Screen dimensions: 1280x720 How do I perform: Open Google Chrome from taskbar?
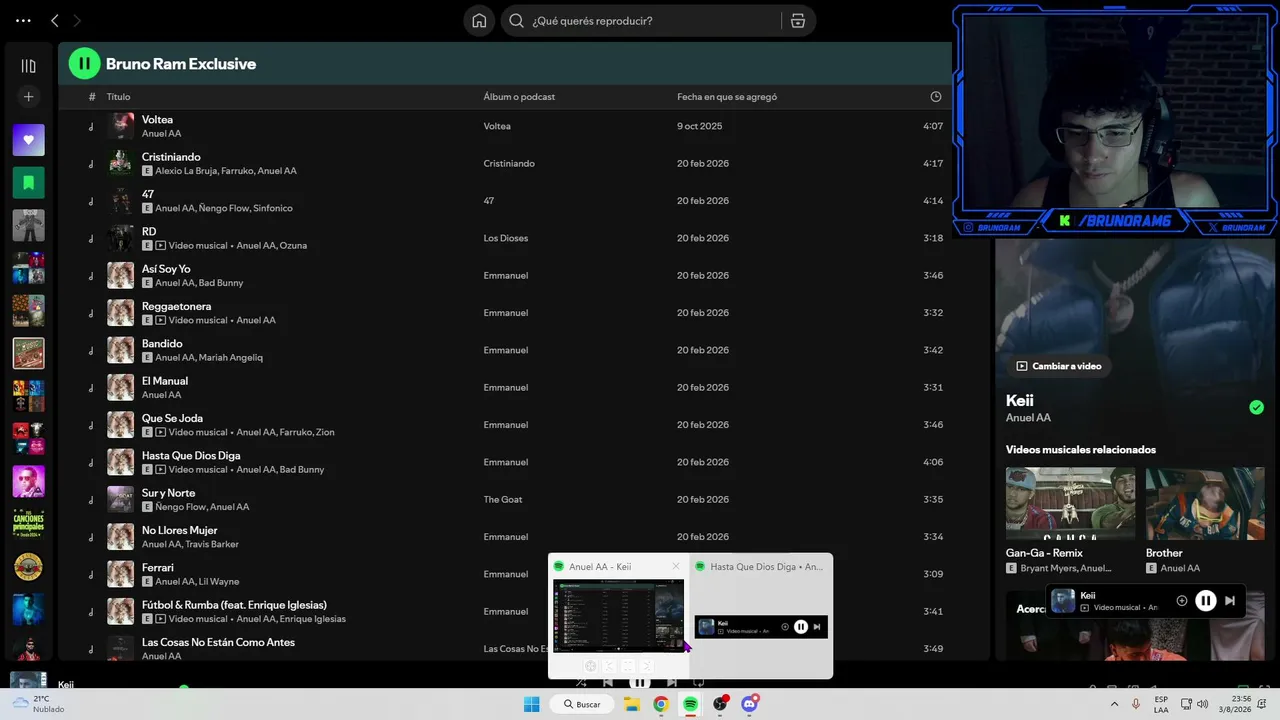[x=661, y=704]
